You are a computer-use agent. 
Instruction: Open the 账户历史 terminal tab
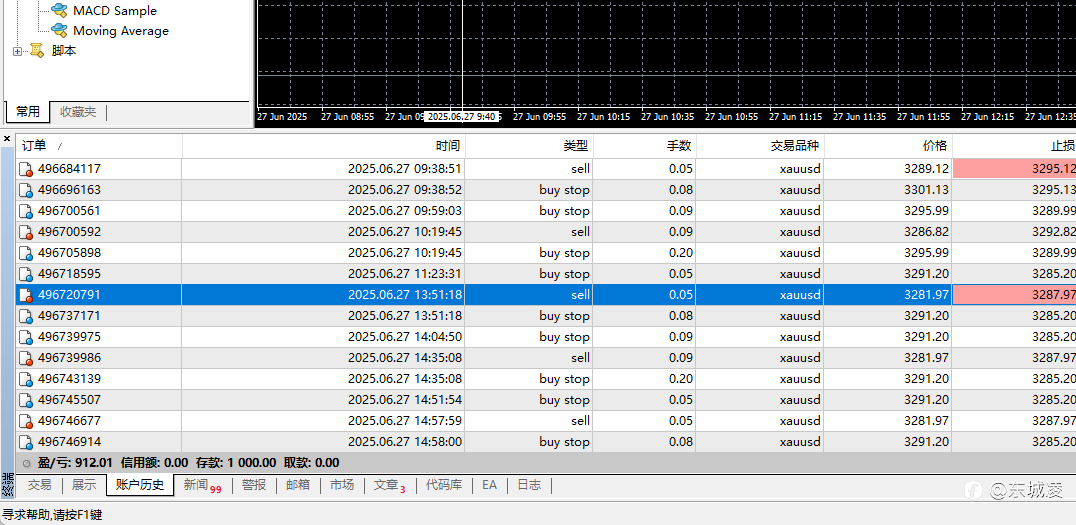[140, 485]
